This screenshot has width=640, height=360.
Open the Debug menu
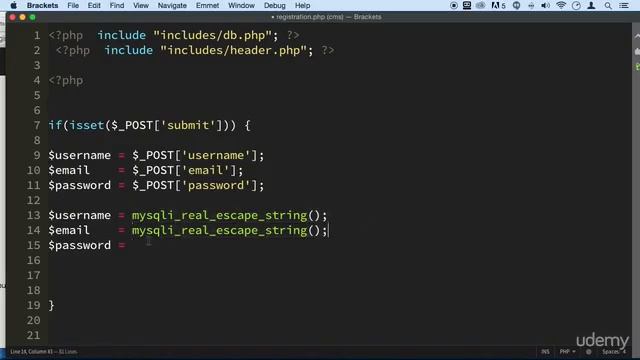(275, 5)
